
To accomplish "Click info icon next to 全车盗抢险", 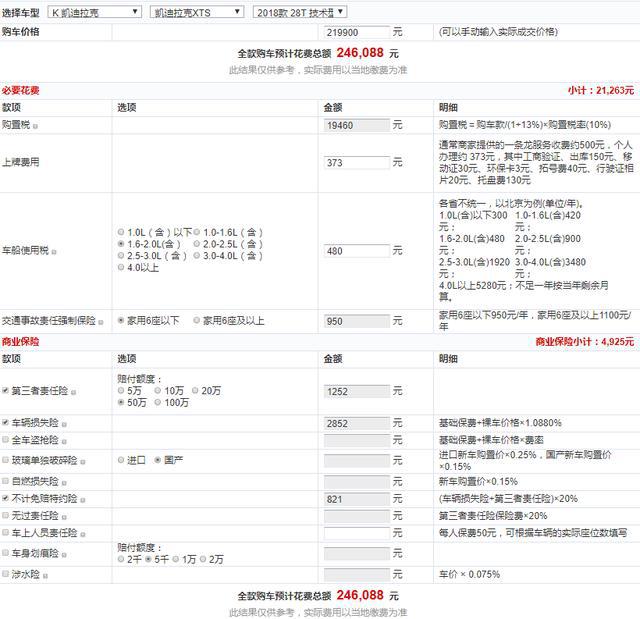I will [x=64, y=442].
